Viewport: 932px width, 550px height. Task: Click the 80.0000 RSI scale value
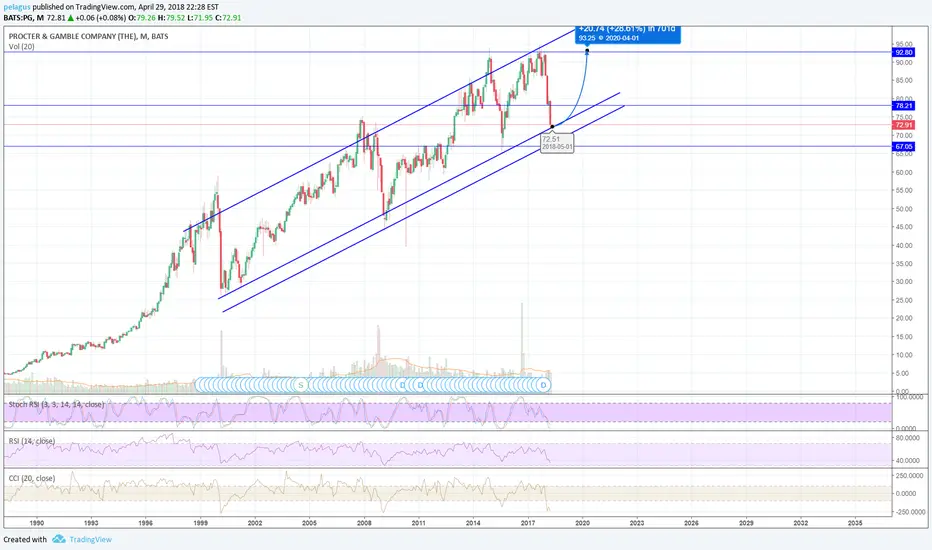click(910, 438)
